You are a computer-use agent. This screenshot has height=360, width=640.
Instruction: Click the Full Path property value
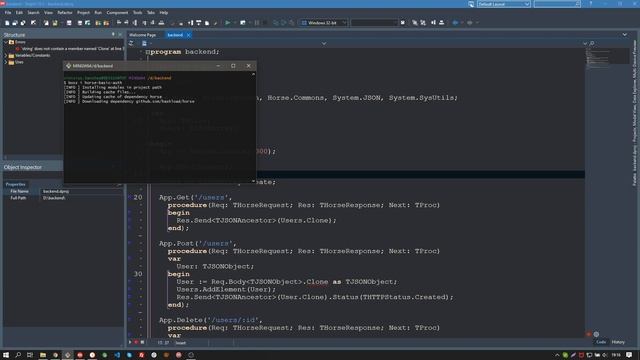pyautogui.click(x=54, y=198)
